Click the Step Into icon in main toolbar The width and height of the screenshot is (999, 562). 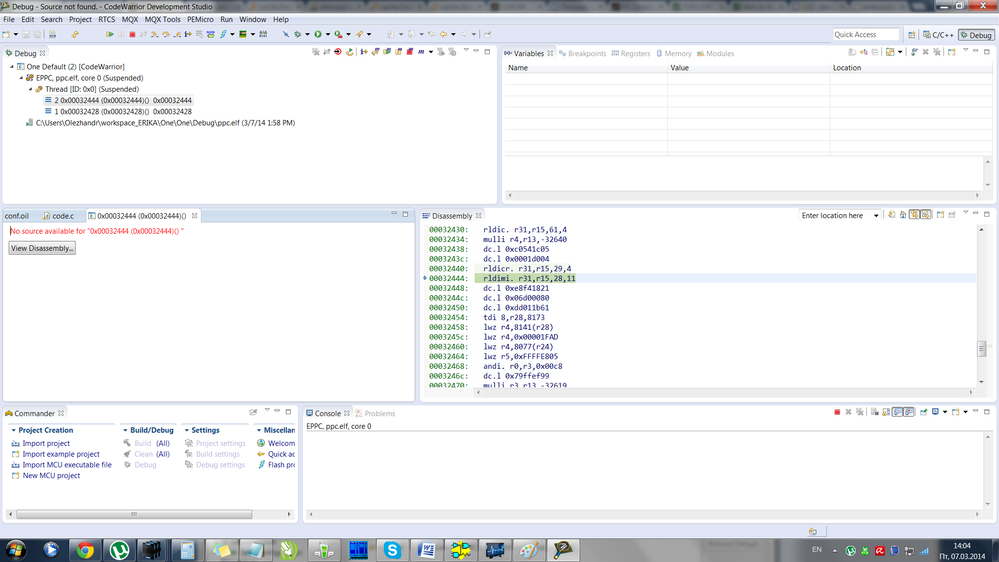tap(154, 34)
